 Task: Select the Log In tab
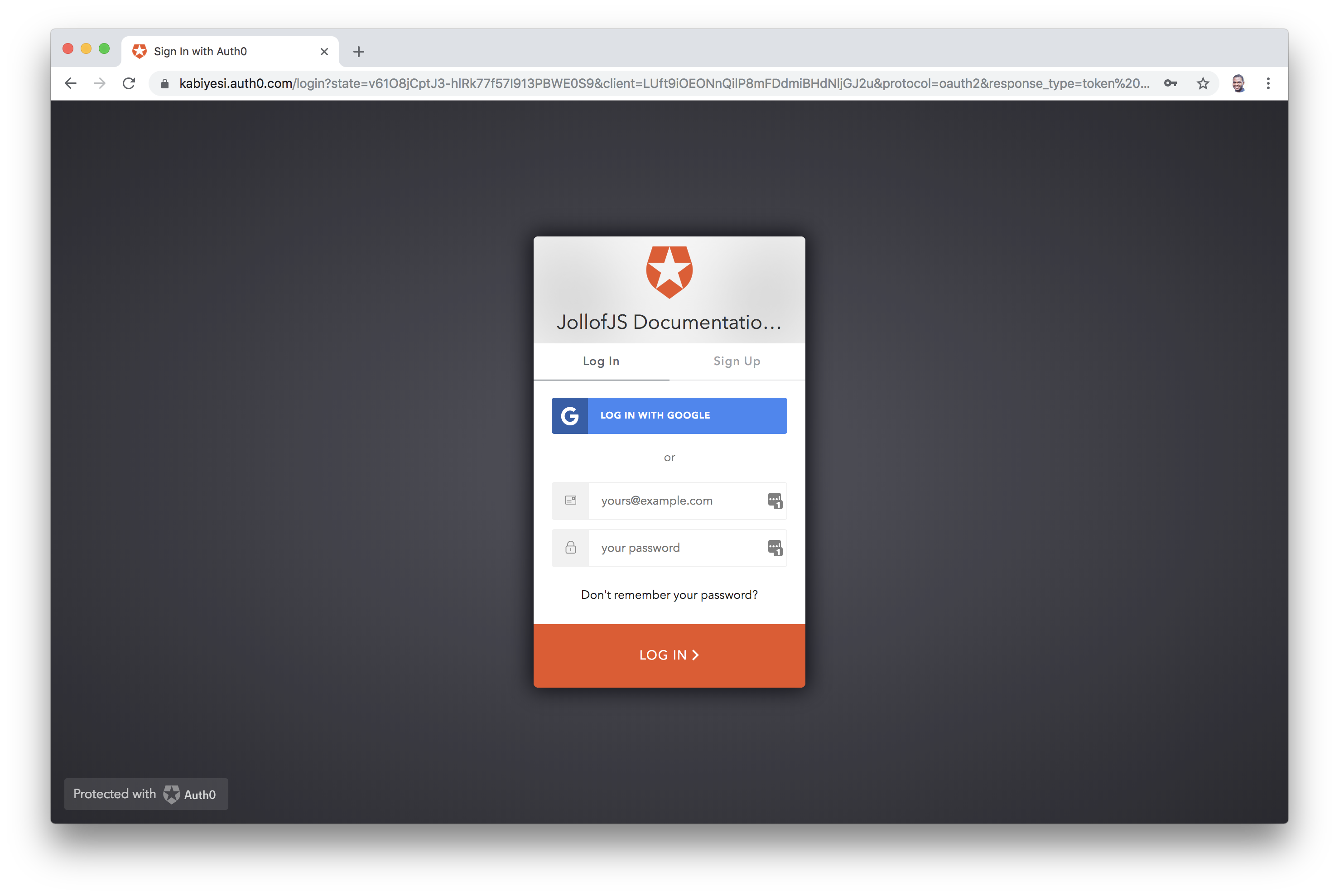pyautogui.click(x=601, y=361)
